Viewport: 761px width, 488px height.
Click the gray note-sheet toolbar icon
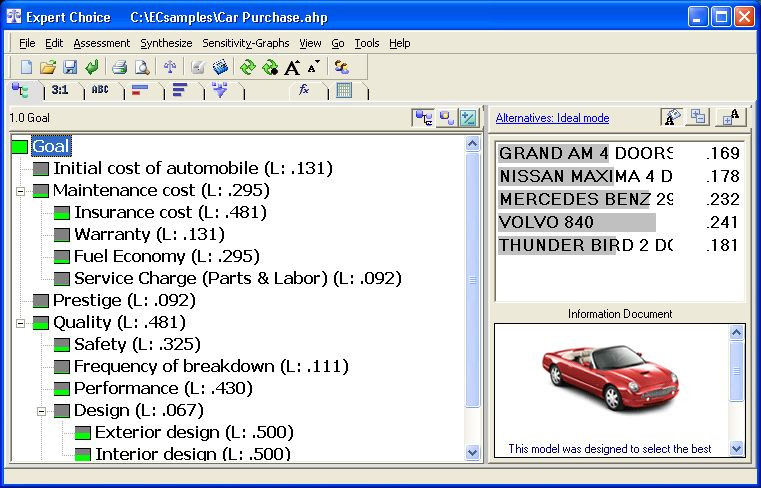[198, 67]
